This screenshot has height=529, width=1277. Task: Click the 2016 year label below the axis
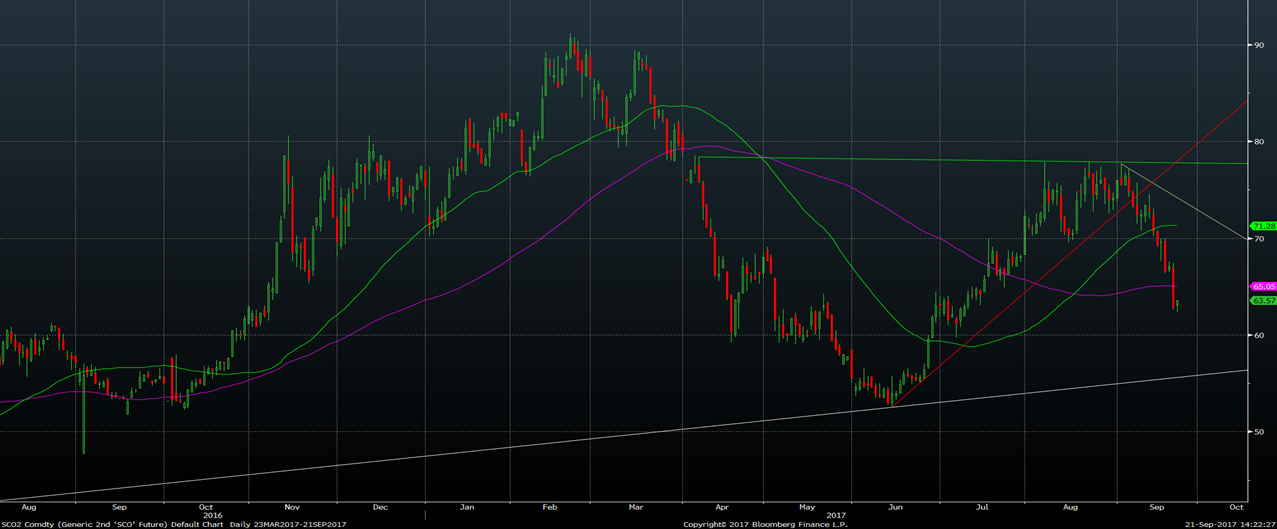point(212,515)
